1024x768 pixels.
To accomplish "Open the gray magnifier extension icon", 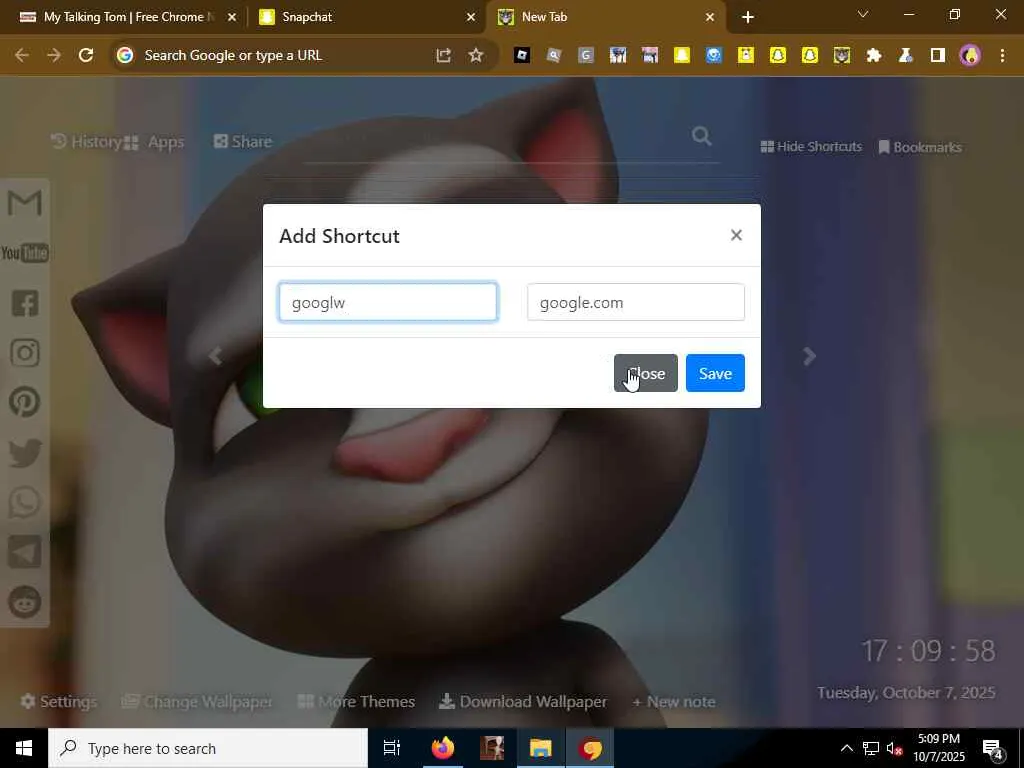I will pyautogui.click(x=554, y=56).
